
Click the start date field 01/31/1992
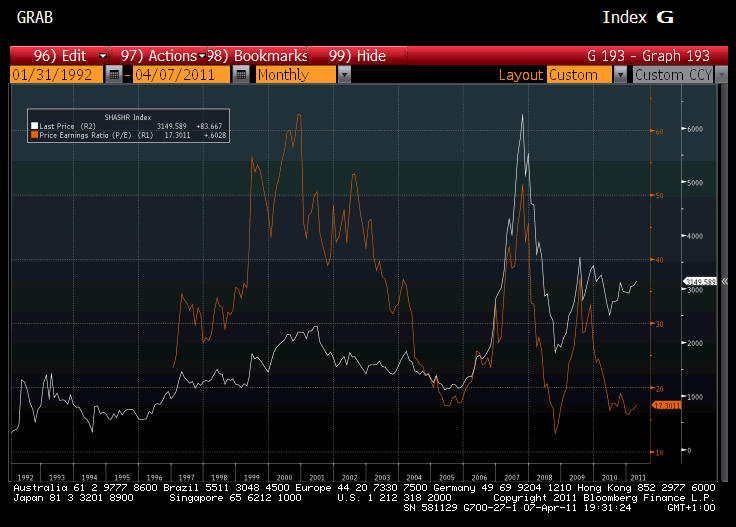[x=56, y=75]
